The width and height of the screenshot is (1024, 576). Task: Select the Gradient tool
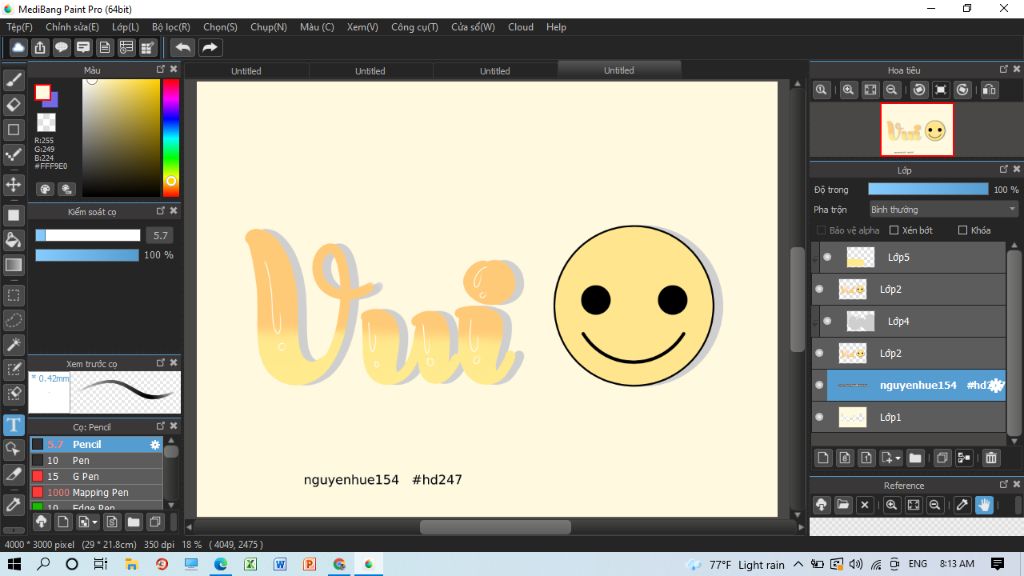pyautogui.click(x=14, y=264)
